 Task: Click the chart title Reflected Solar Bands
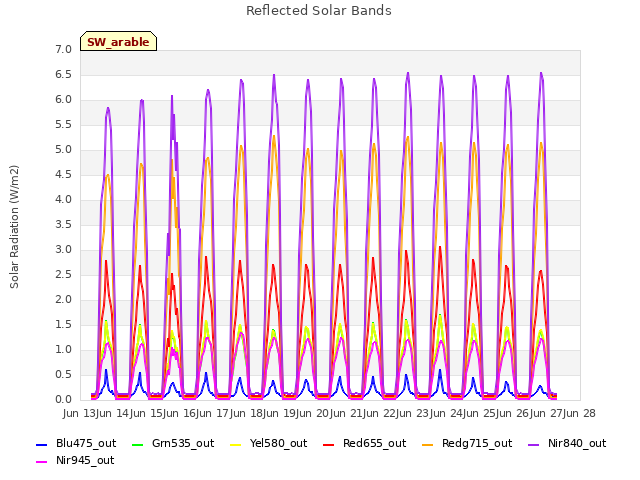[x=319, y=11]
